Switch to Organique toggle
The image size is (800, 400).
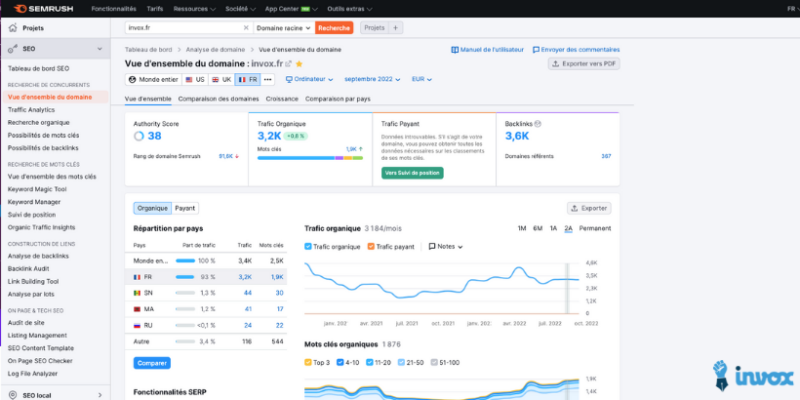point(153,208)
